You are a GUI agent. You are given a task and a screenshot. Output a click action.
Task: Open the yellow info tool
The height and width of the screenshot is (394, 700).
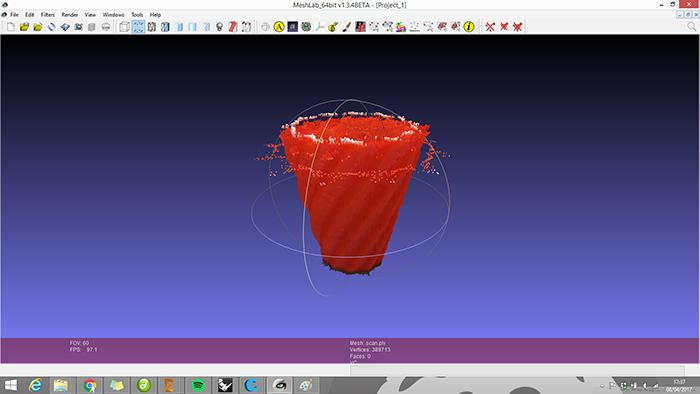(x=469, y=27)
